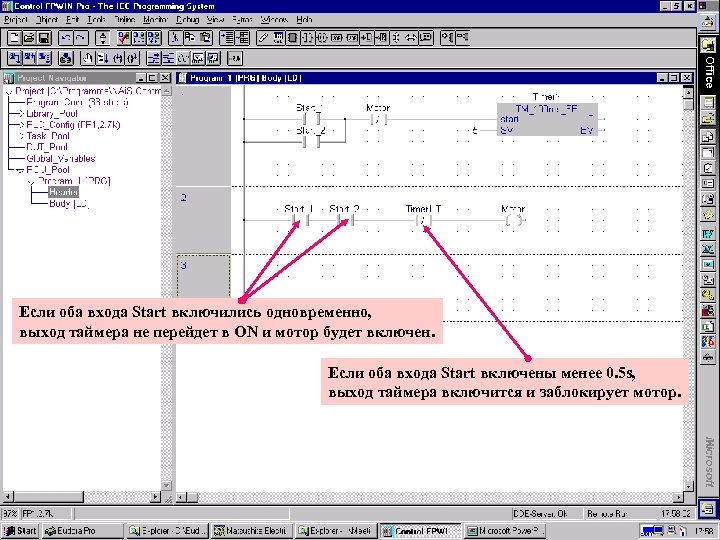Switch to Microsoft PowerPoint taskbar button
This screenshot has width=720, height=540.
[505, 531]
